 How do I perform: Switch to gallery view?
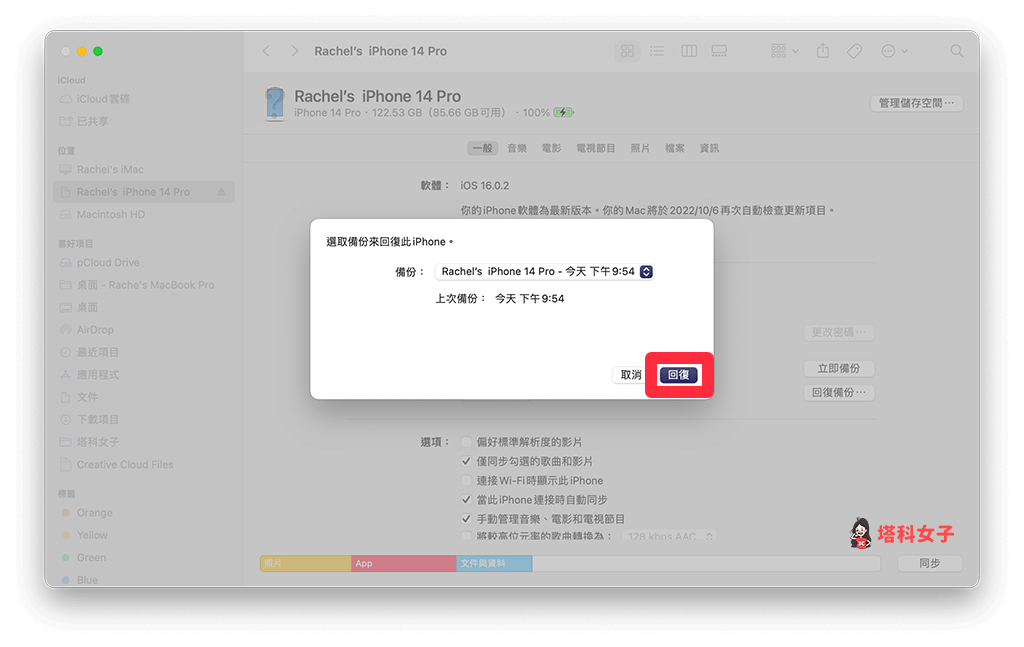pos(719,51)
